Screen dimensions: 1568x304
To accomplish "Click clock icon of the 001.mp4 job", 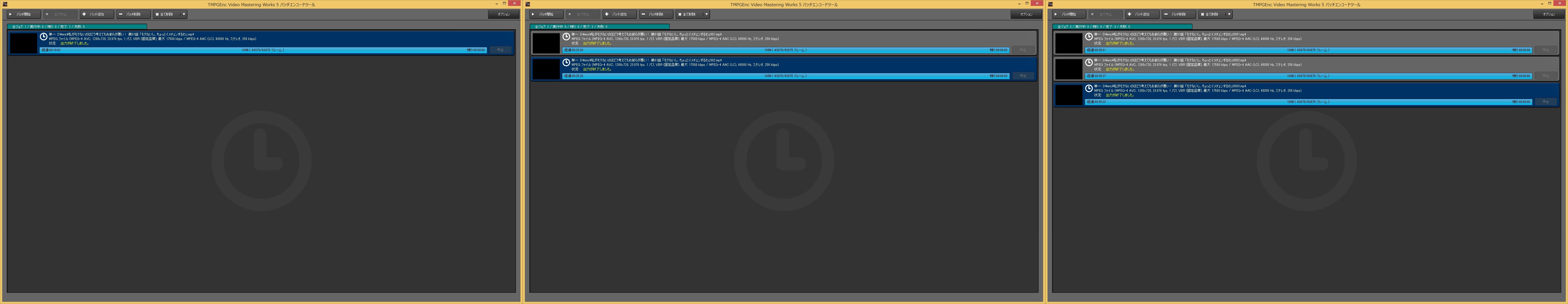I will 566,37.
